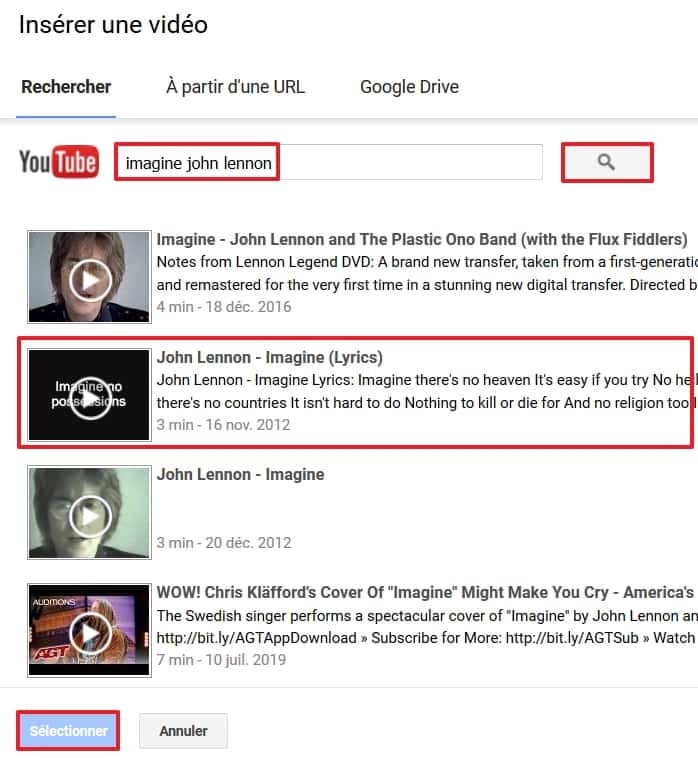This screenshot has height=758, width=698.
Task: Open the Google Drive tab
Action: pos(409,87)
